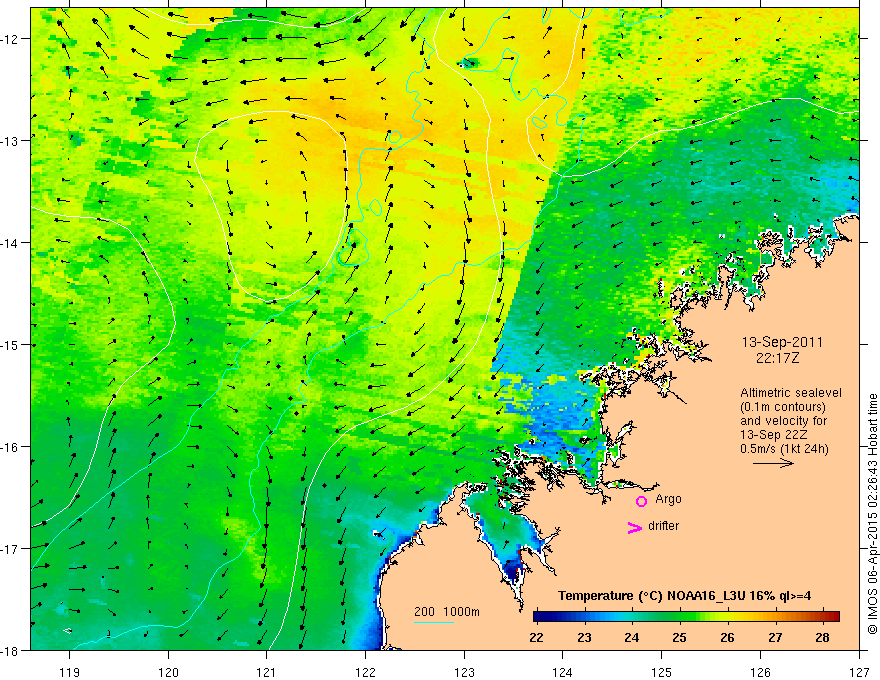Image resolution: width=880 pixels, height=680 pixels.
Task: Click colorbar tick value 22
Action: [x=536, y=638]
